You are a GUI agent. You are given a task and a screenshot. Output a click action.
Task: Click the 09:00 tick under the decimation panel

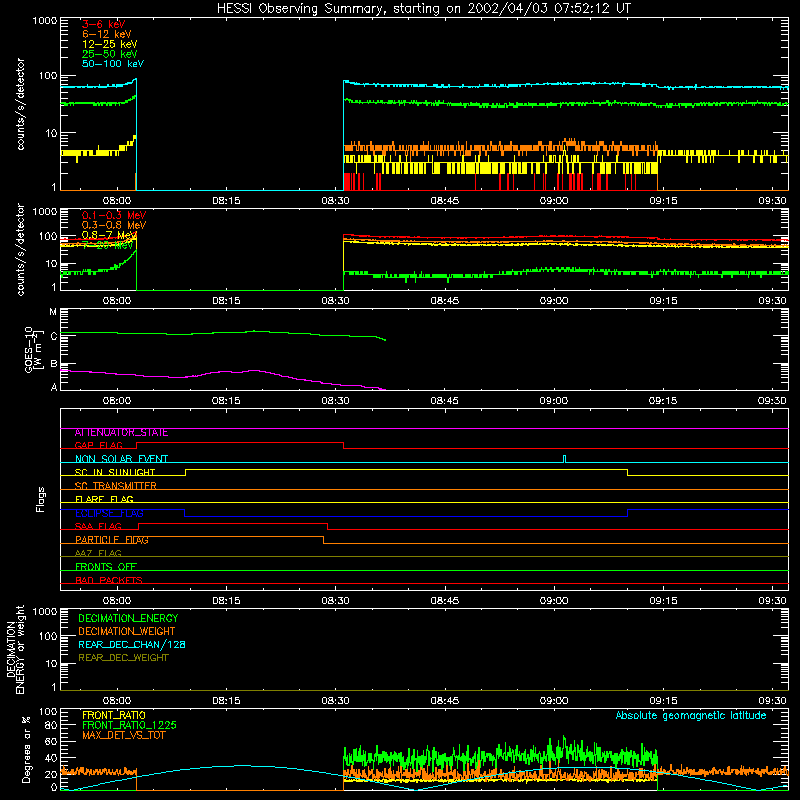tap(554, 701)
